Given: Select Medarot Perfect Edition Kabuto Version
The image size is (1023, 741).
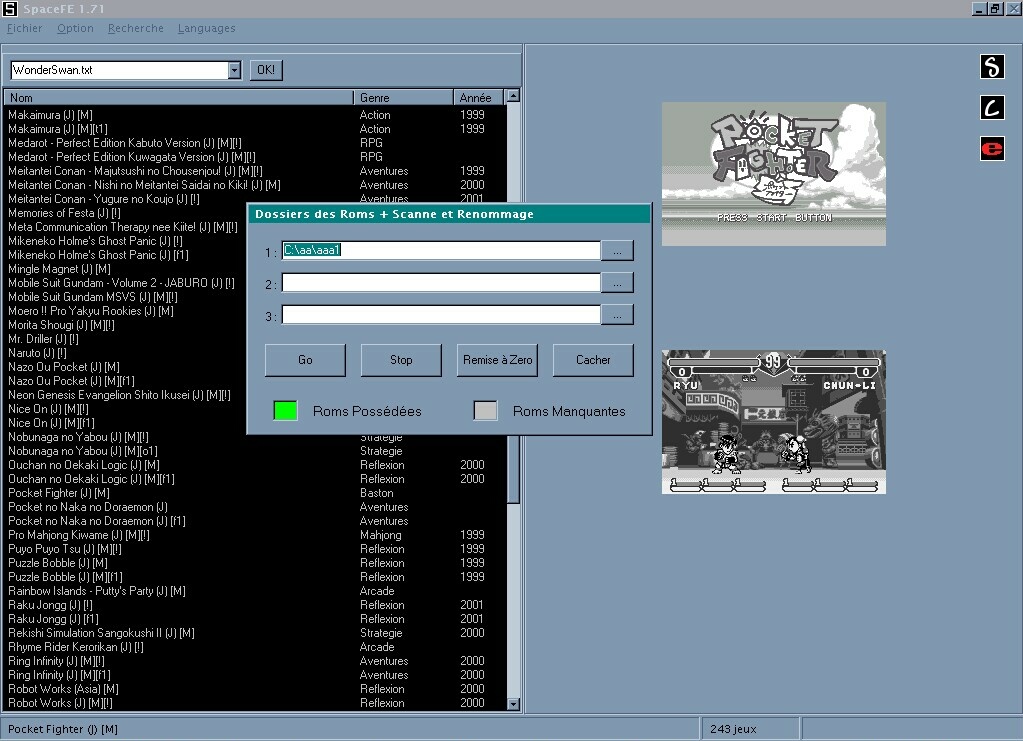Looking at the screenshot, I should pos(256,143).
